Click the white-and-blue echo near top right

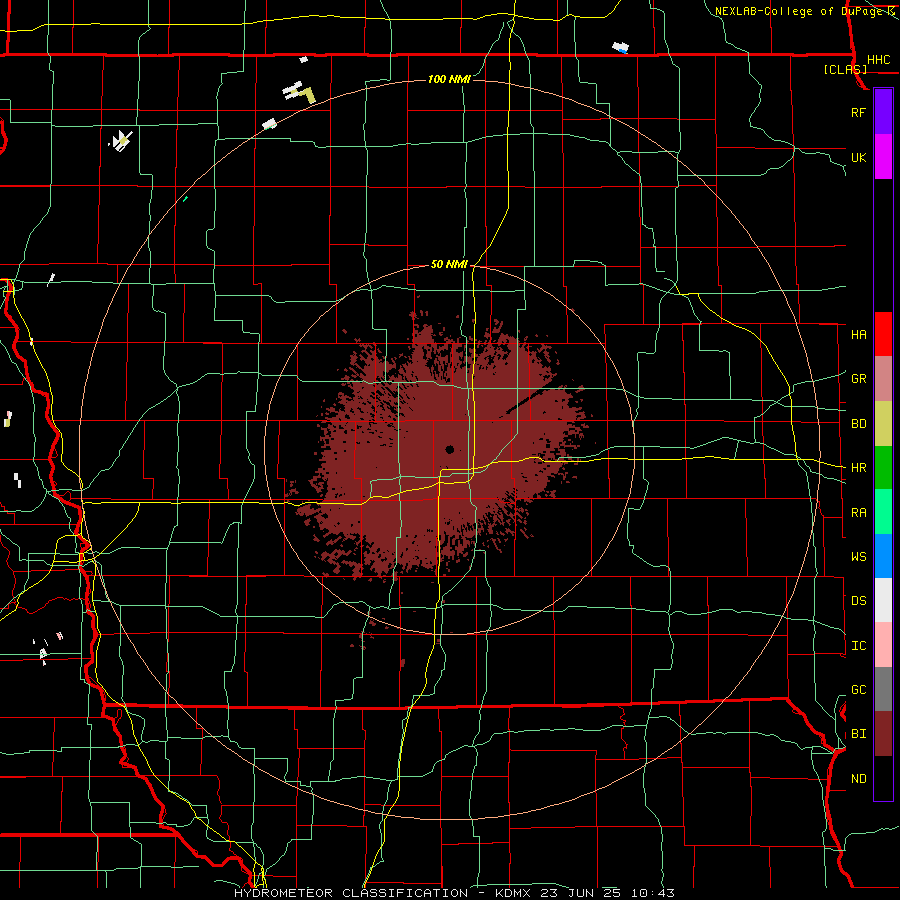(x=620, y=47)
